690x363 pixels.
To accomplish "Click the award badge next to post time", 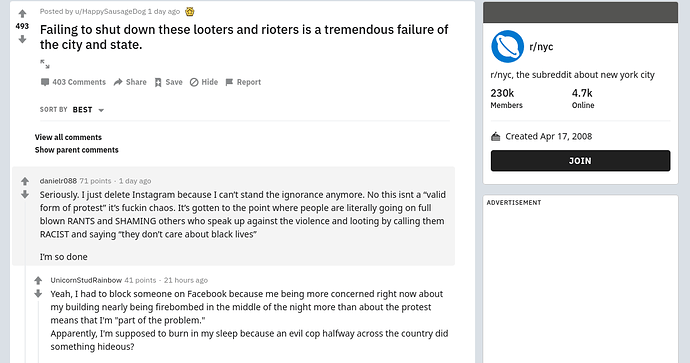I will 190,11.
